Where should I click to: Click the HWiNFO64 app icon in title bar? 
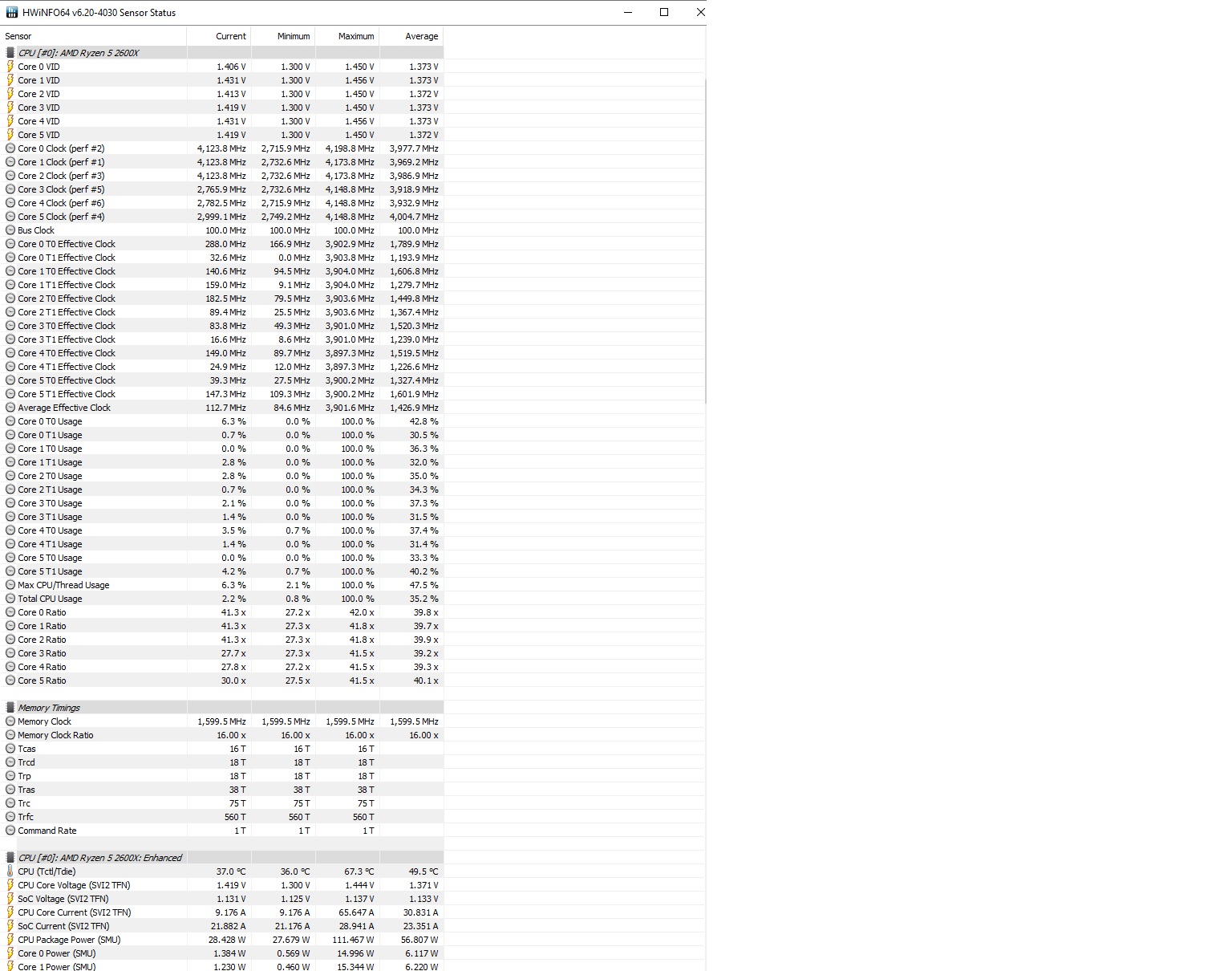click(x=11, y=12)
